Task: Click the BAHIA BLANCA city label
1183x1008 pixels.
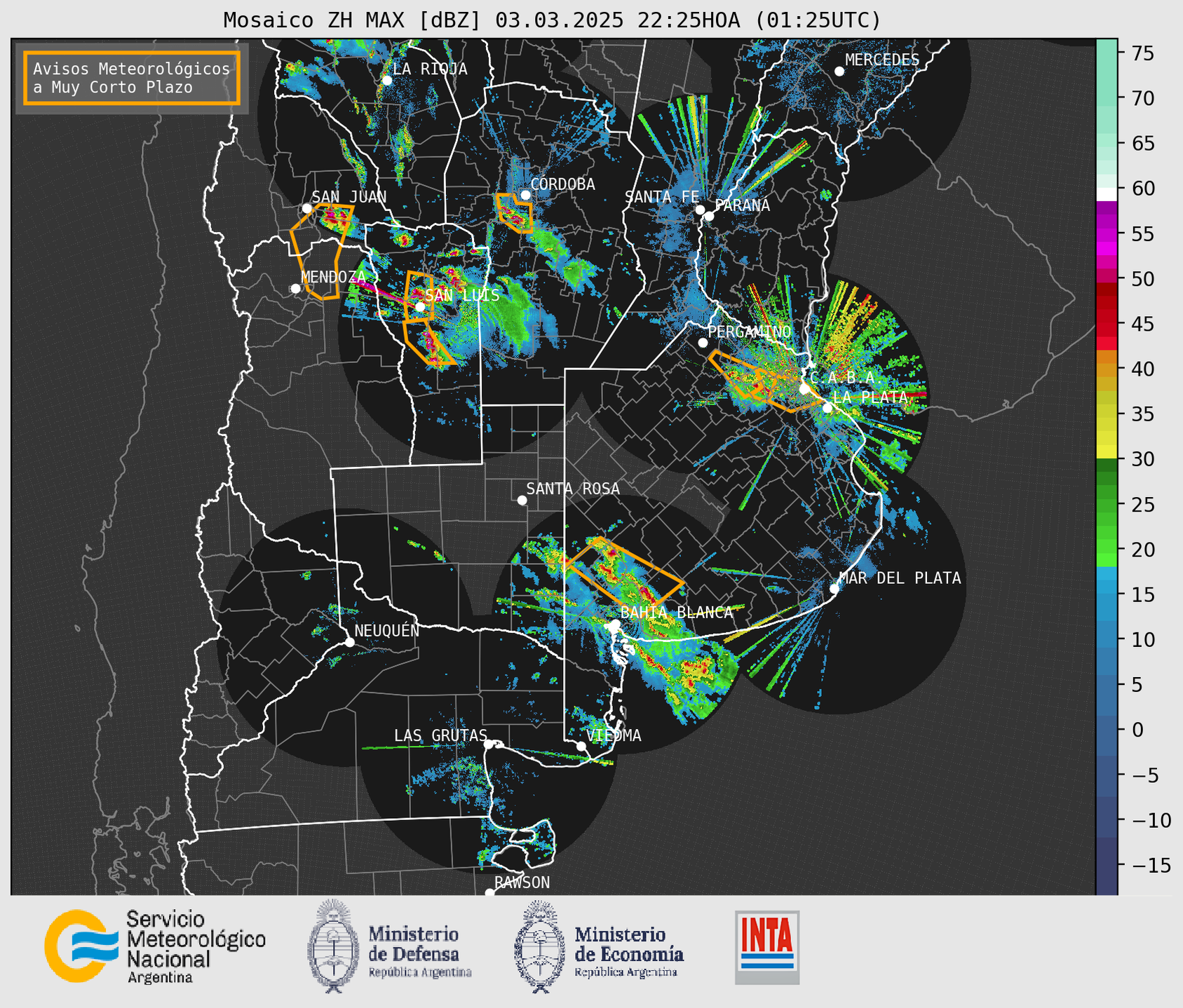Action: tap(677, 613)
